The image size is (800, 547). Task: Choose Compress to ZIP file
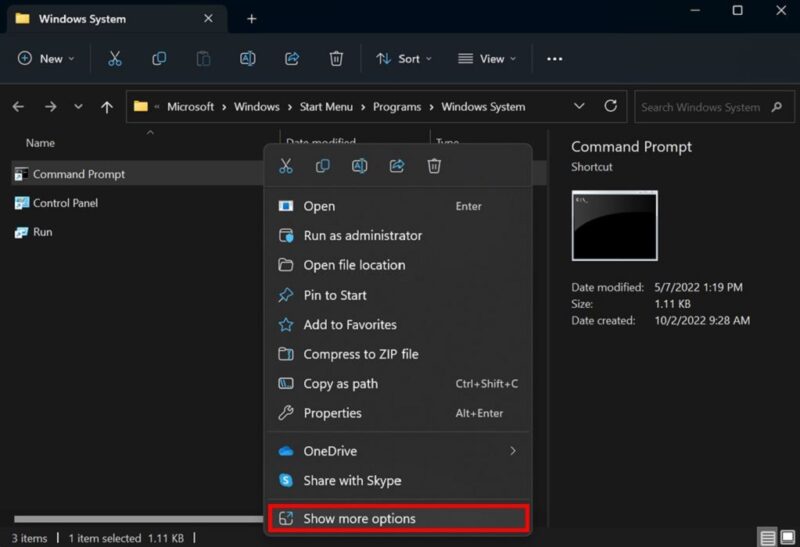coord(398,354)
